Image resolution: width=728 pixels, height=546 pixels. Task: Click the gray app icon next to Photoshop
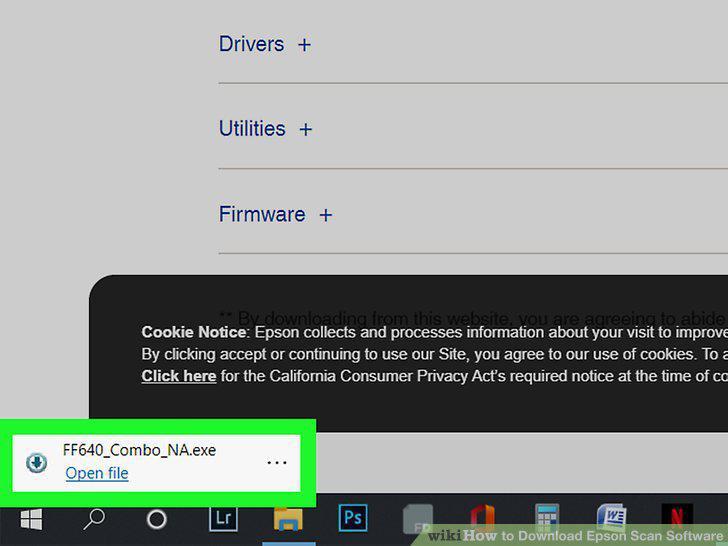418,519
